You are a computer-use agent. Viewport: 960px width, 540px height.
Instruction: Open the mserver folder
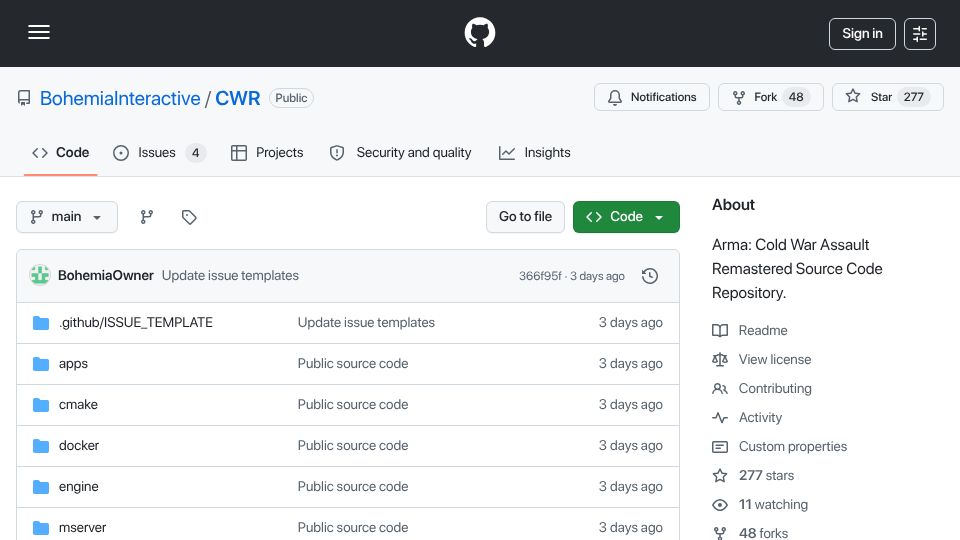coord(83,528)
